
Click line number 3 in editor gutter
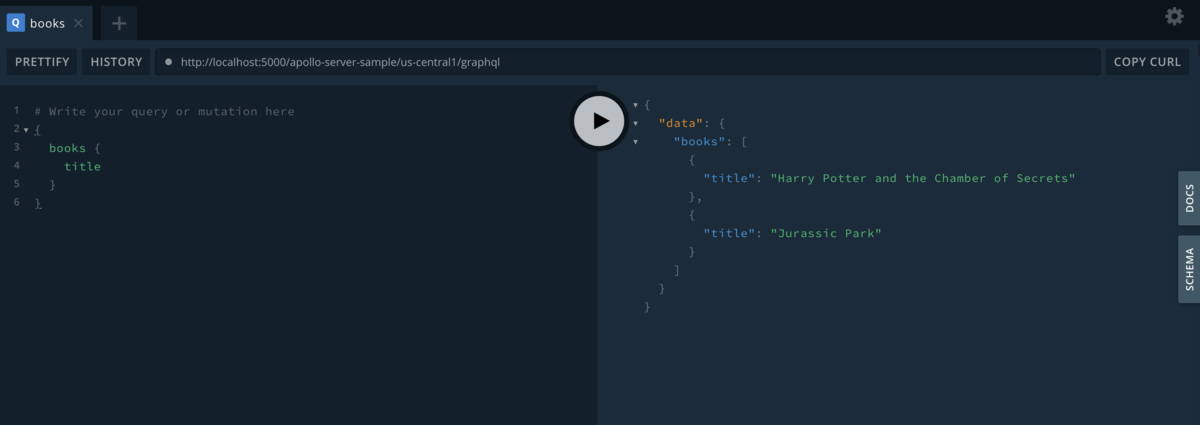coord(17,147)
